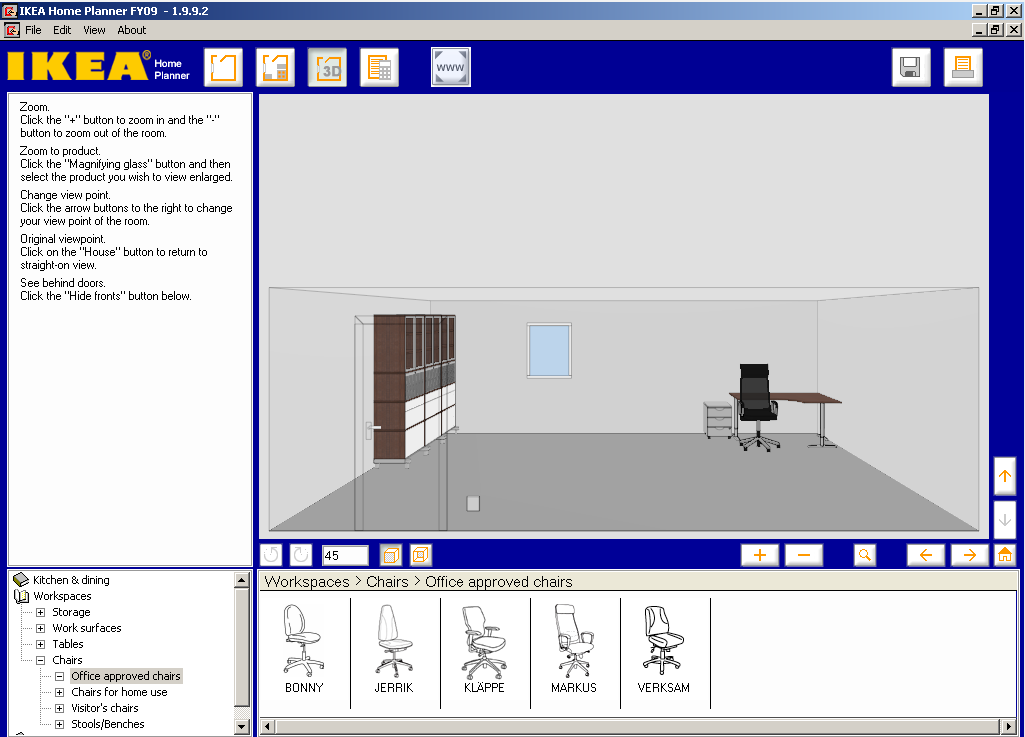Toggle the solid cube view icon
Screen dimensions: 1025x737
point(390,555)
